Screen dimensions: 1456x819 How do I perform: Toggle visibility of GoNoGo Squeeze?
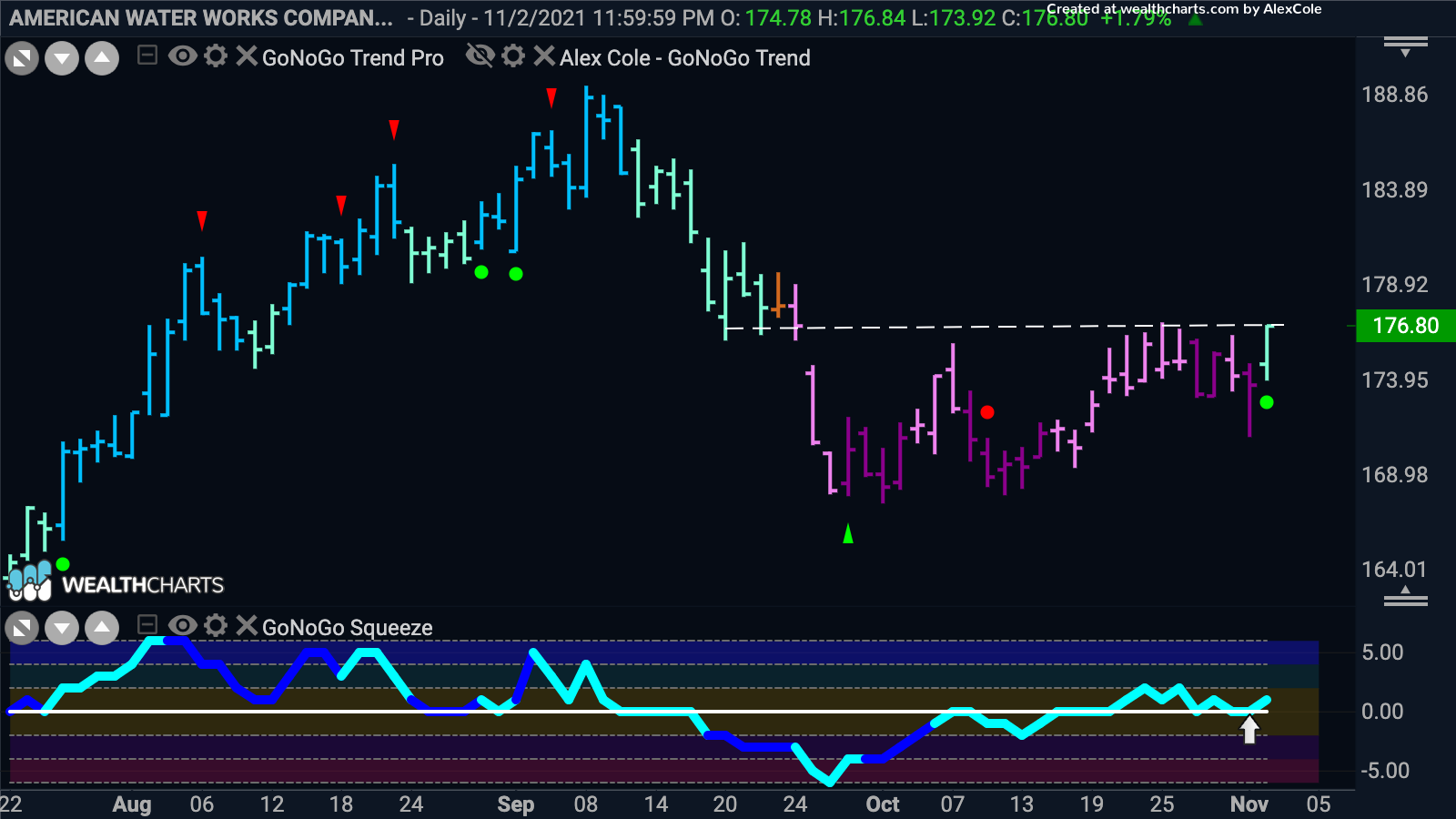182,625
